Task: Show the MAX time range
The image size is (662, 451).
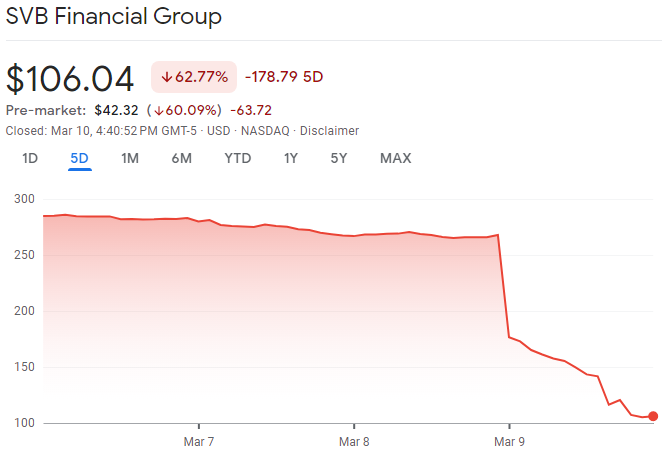Action: click(x=395, y=158)
